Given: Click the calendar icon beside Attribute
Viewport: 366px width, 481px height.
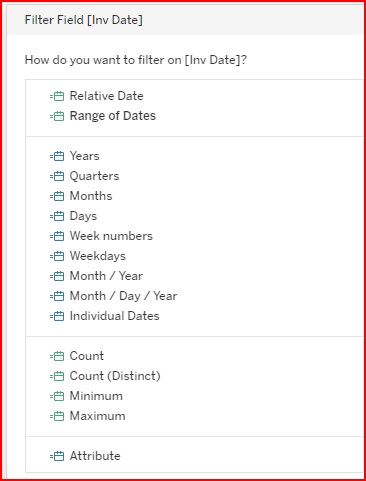Looking at the screenshot, I should (57, 456).
